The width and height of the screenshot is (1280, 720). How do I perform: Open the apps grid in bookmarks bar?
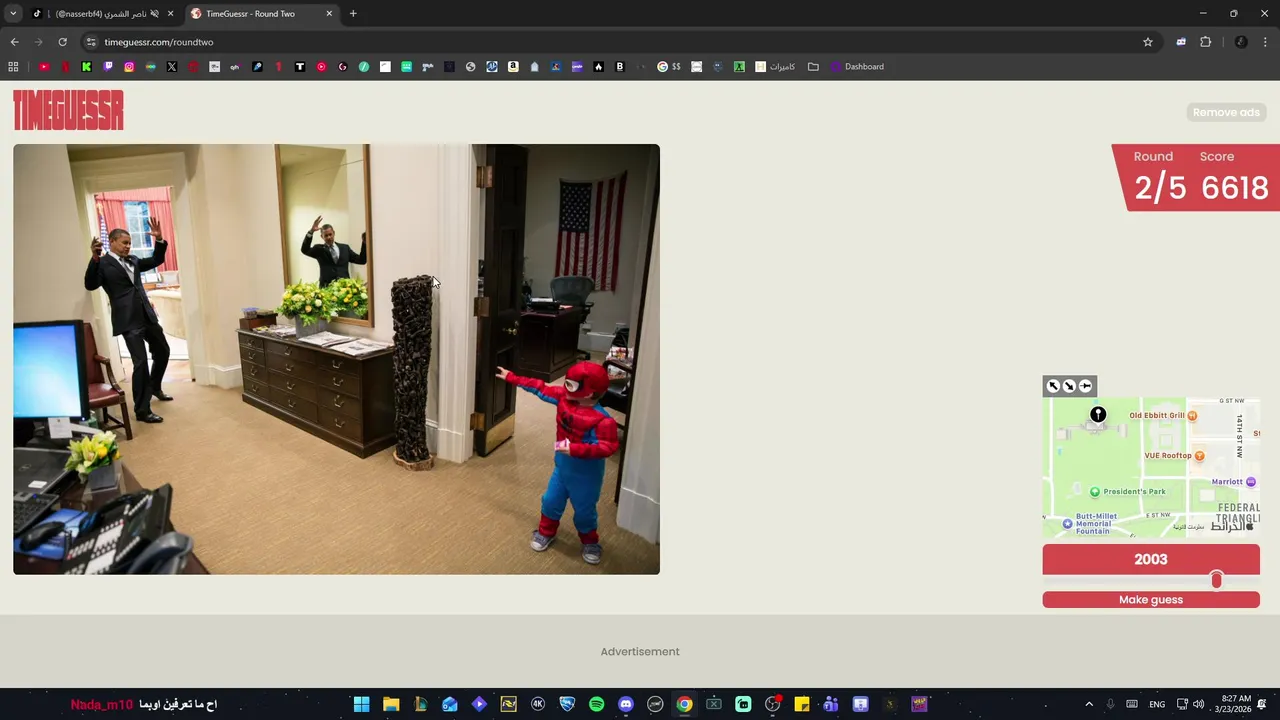13,67
